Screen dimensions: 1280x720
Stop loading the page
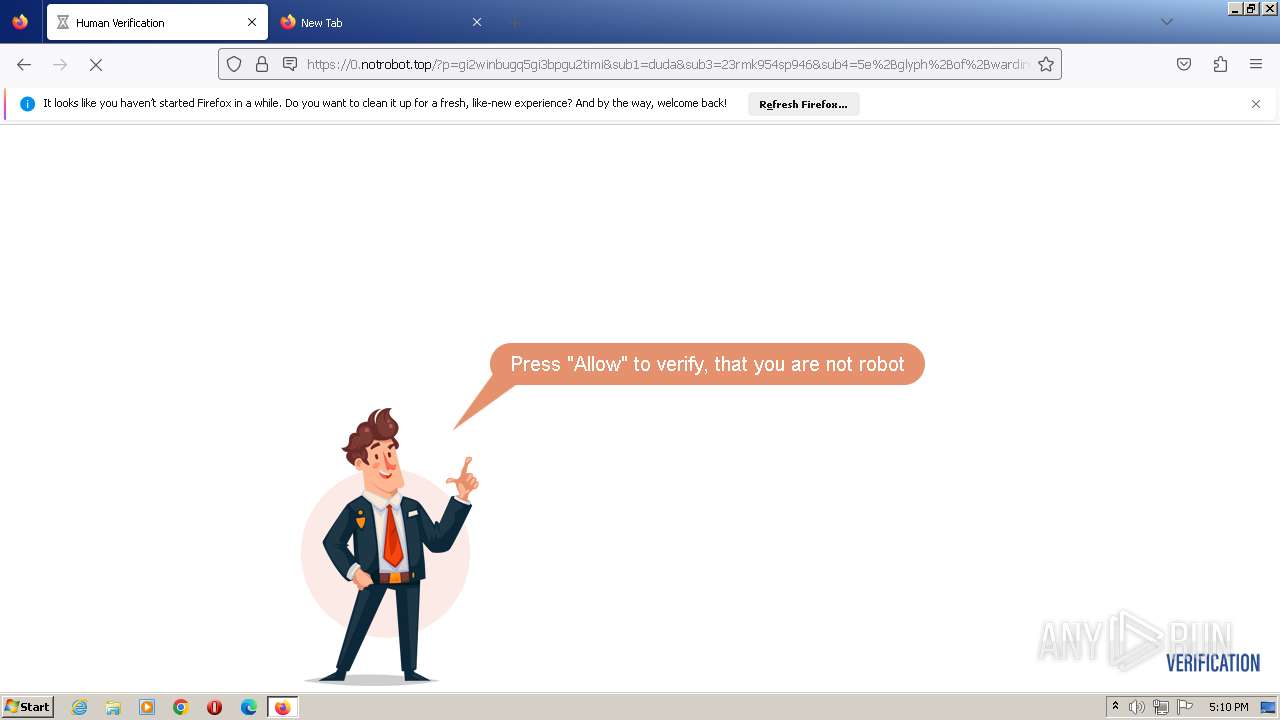coord(96,64)
